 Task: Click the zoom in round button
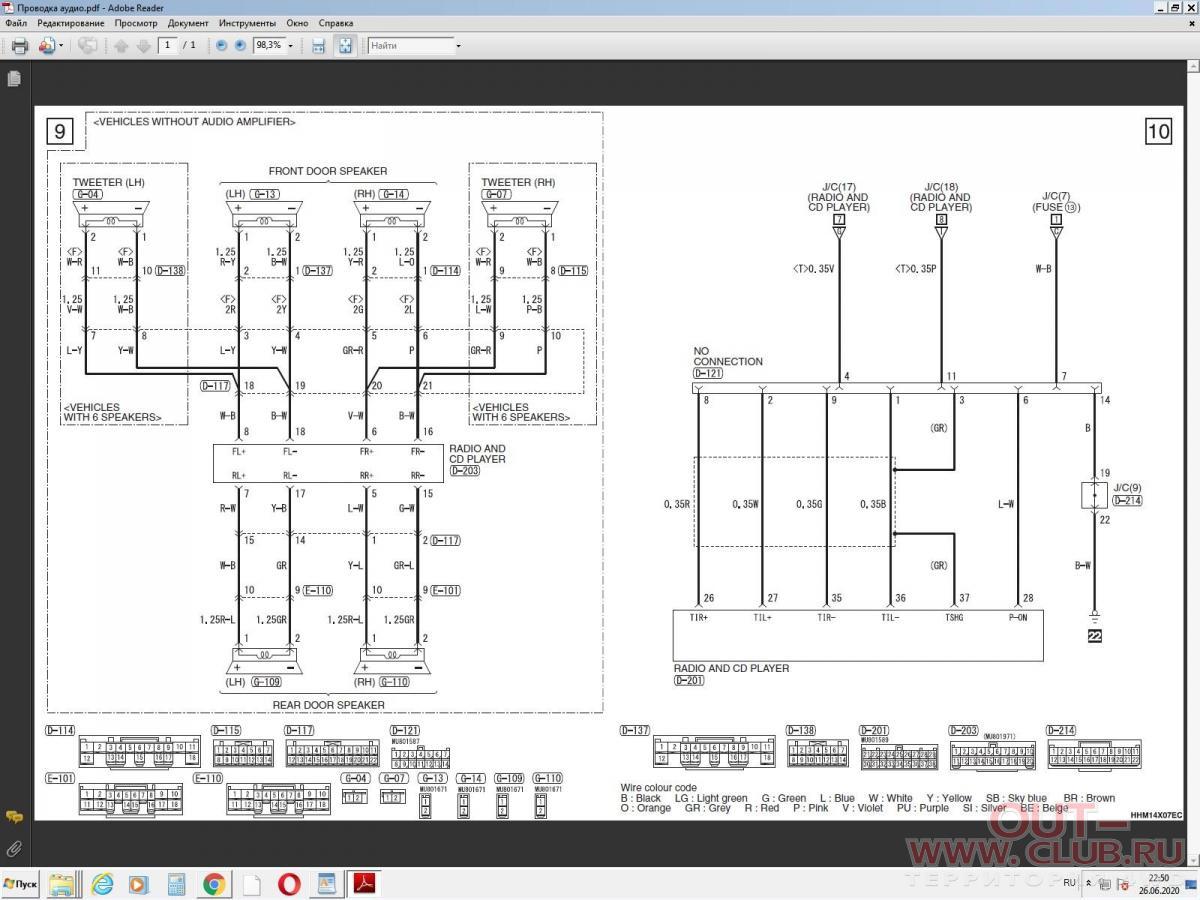240,45
